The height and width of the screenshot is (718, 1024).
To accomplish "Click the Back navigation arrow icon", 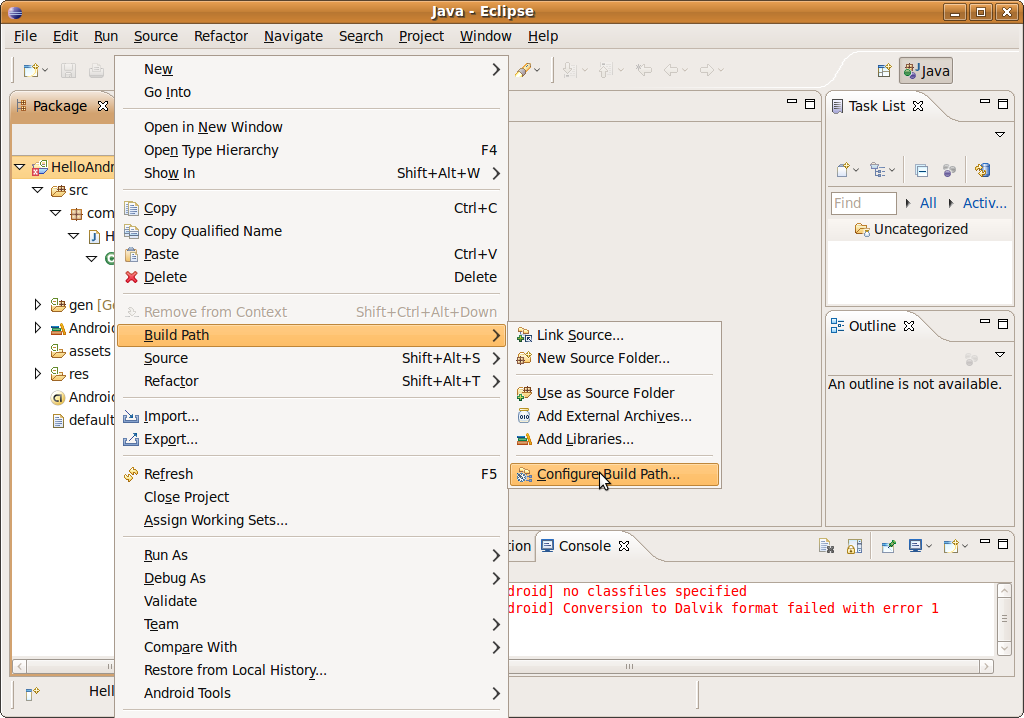I will 671,69.
